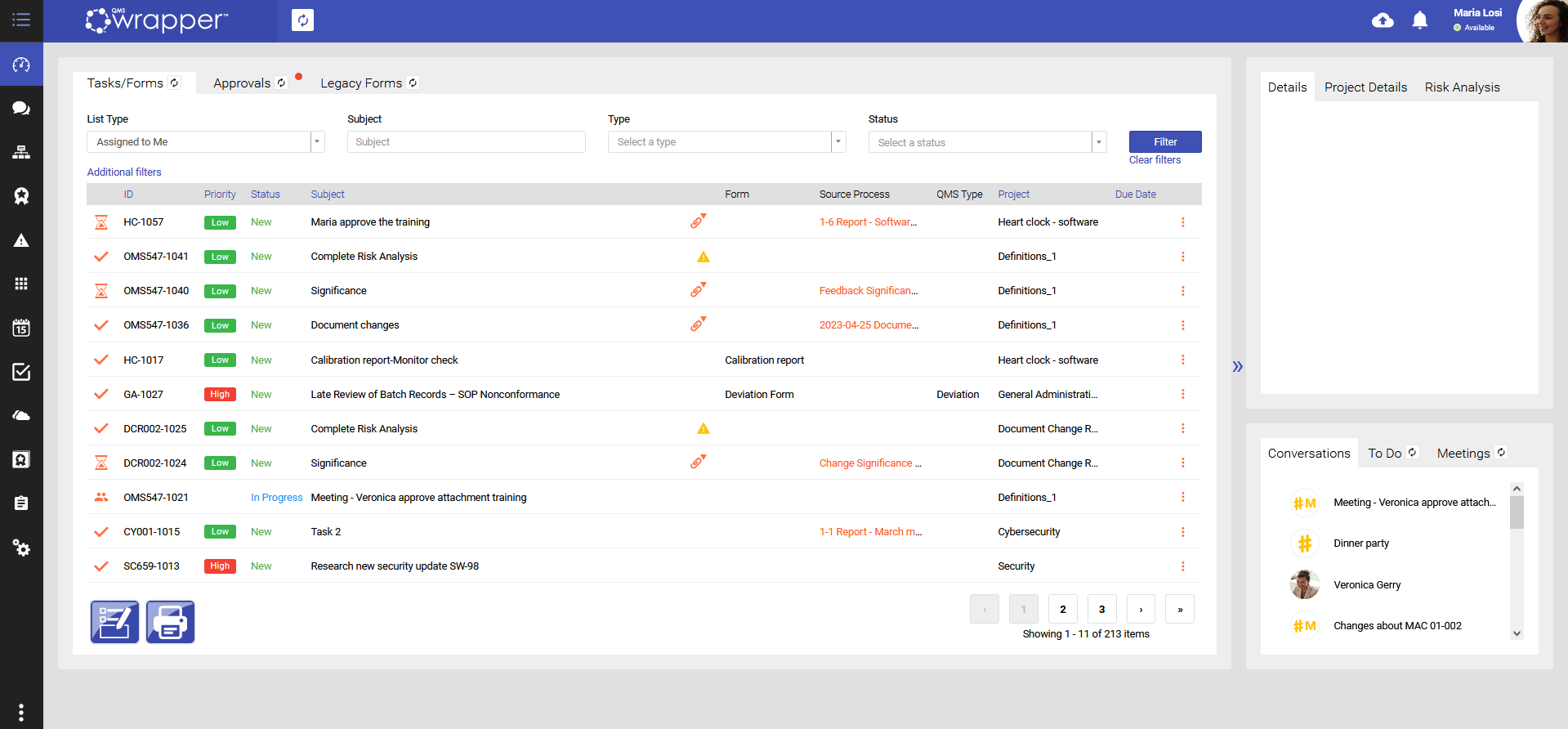
Task: Go to next page arrow
Action: tap(1141, 609)
